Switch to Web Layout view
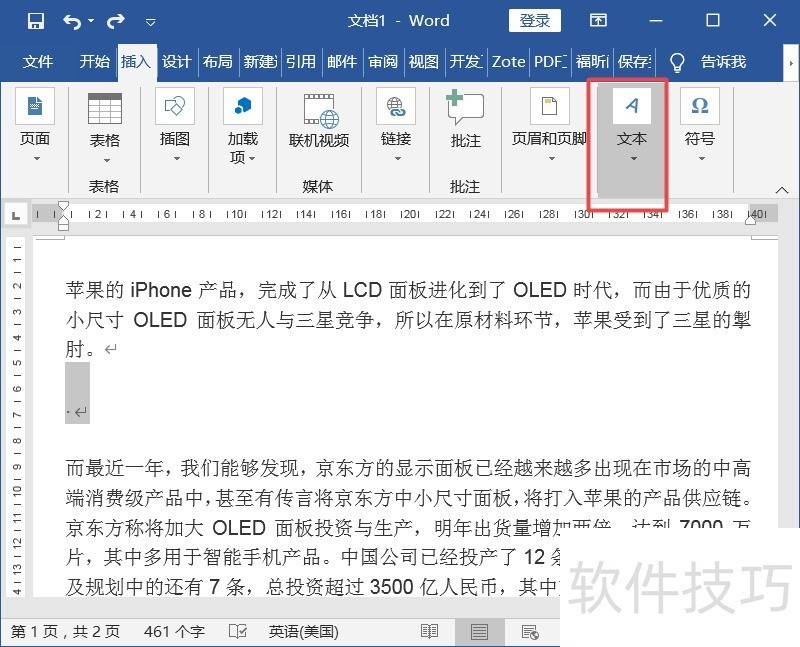800x647 pixels. click(x=529, y=632)
